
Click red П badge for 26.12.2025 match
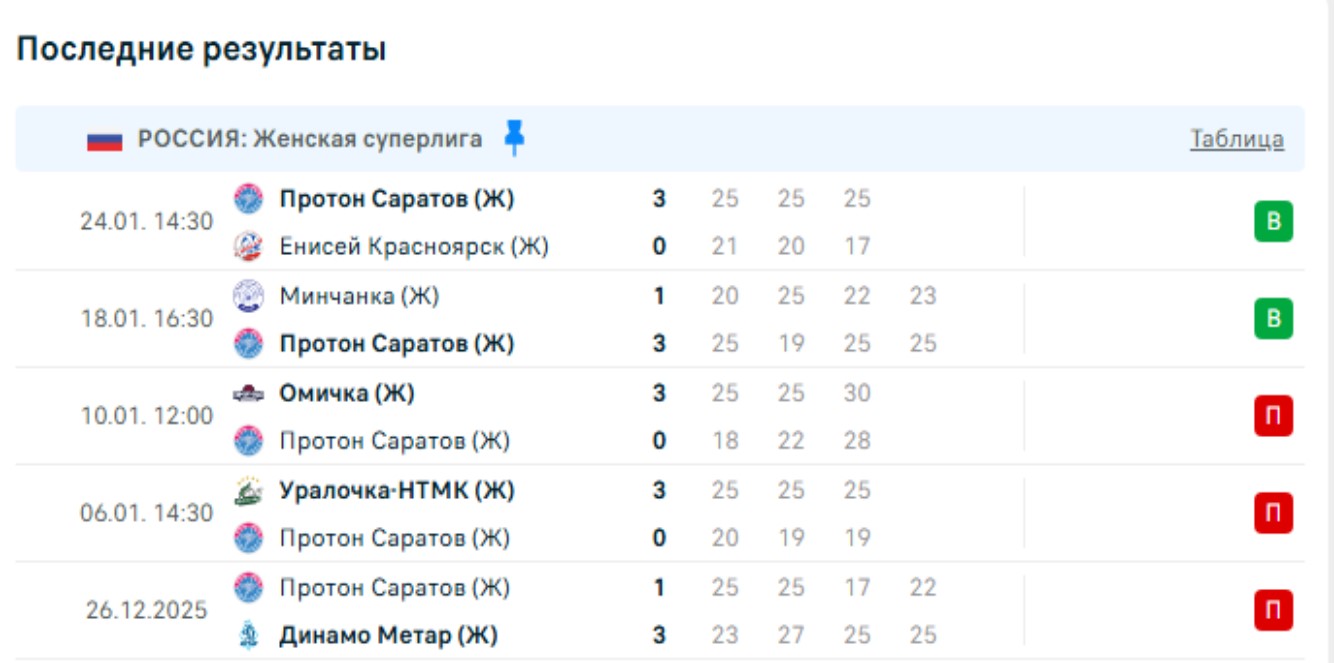[x=1273, y=610]
